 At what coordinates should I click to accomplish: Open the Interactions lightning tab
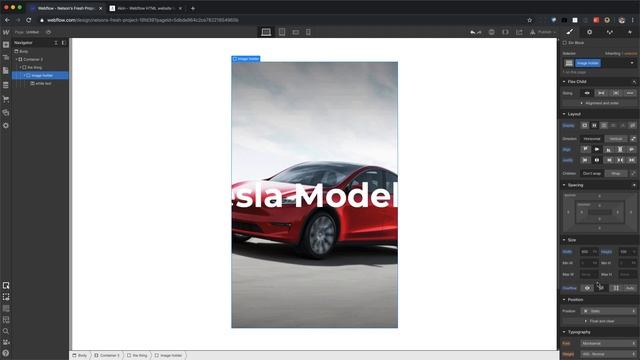(x=629, y=32)
